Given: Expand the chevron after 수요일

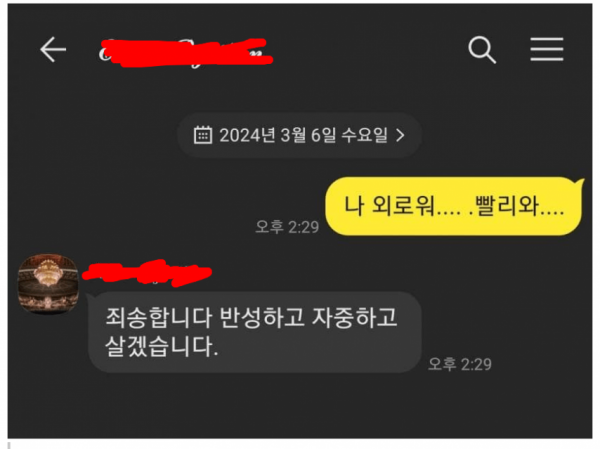Looking at the screenshot, I should [x=400, y=135].
